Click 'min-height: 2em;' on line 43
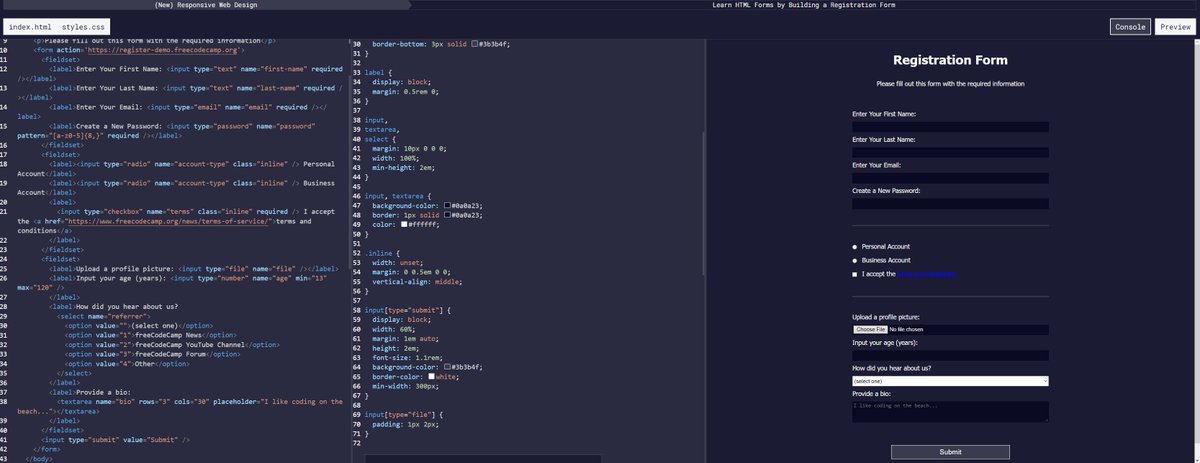This screenshot has height=463, width=1200. [405, 167]
